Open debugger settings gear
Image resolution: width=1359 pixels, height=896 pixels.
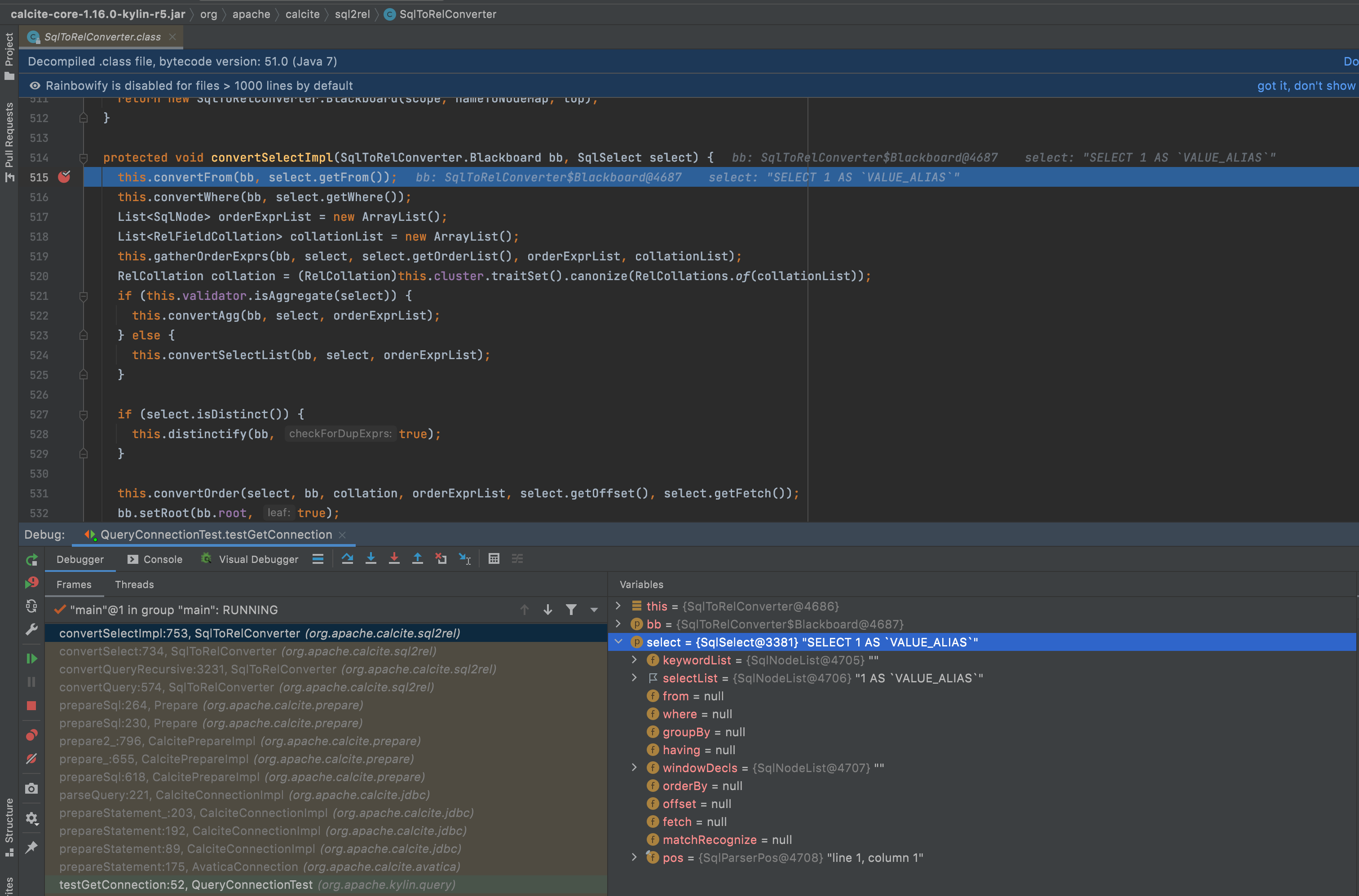click(x=31, y=818)
